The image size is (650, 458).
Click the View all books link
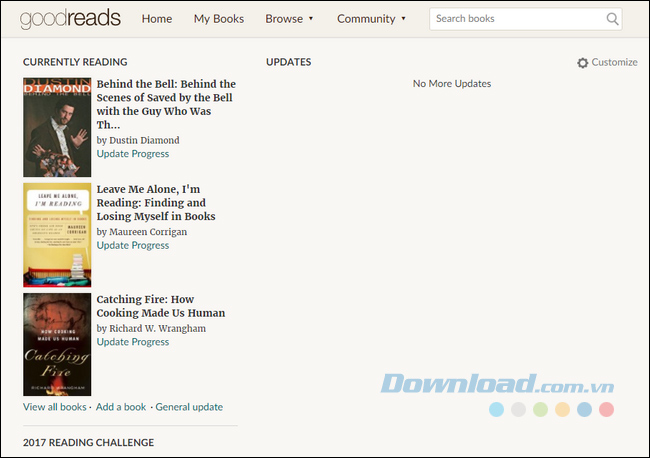[x=55, y=407]
